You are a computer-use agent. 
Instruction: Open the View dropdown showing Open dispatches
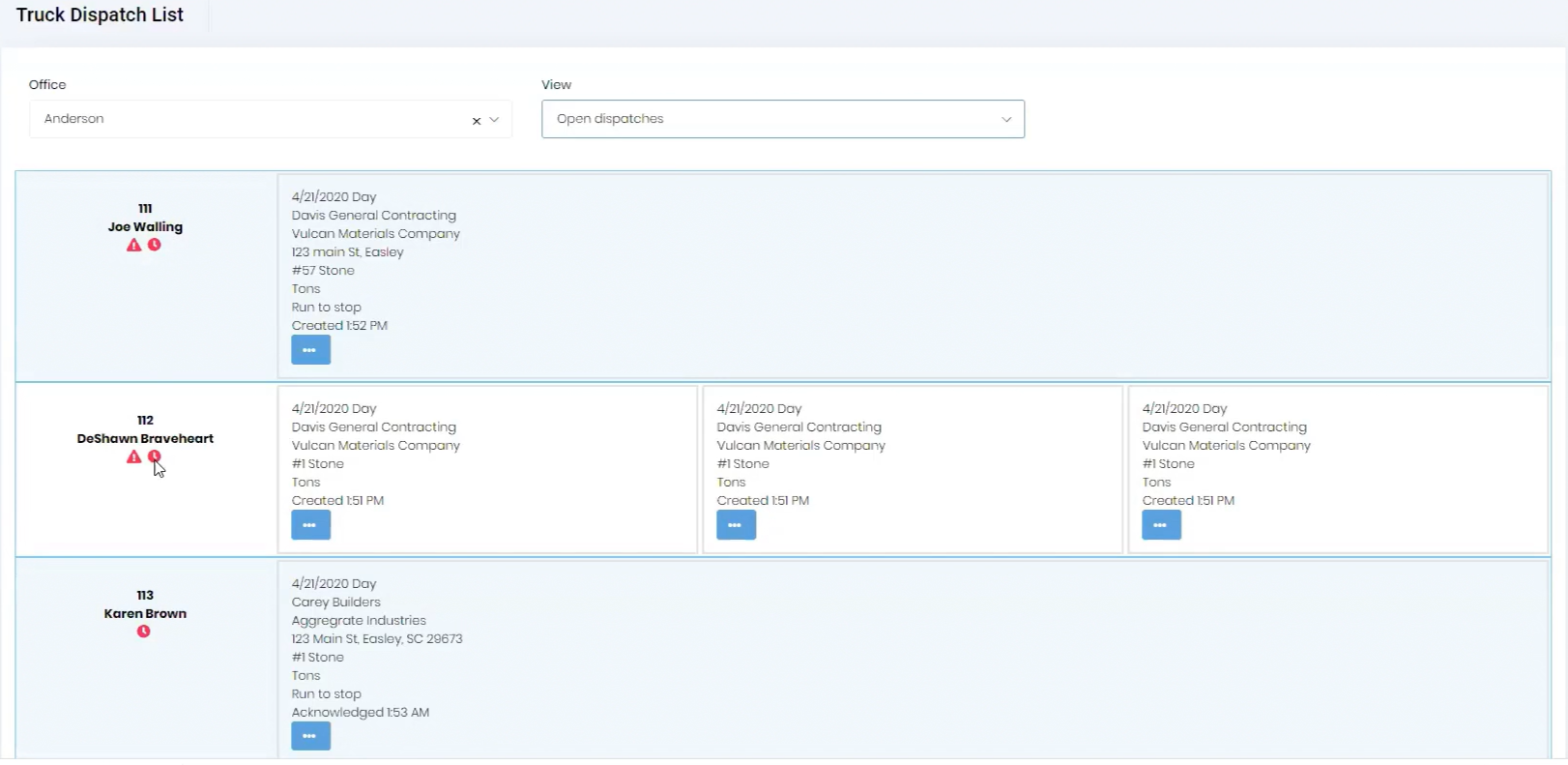click(782, 119)
